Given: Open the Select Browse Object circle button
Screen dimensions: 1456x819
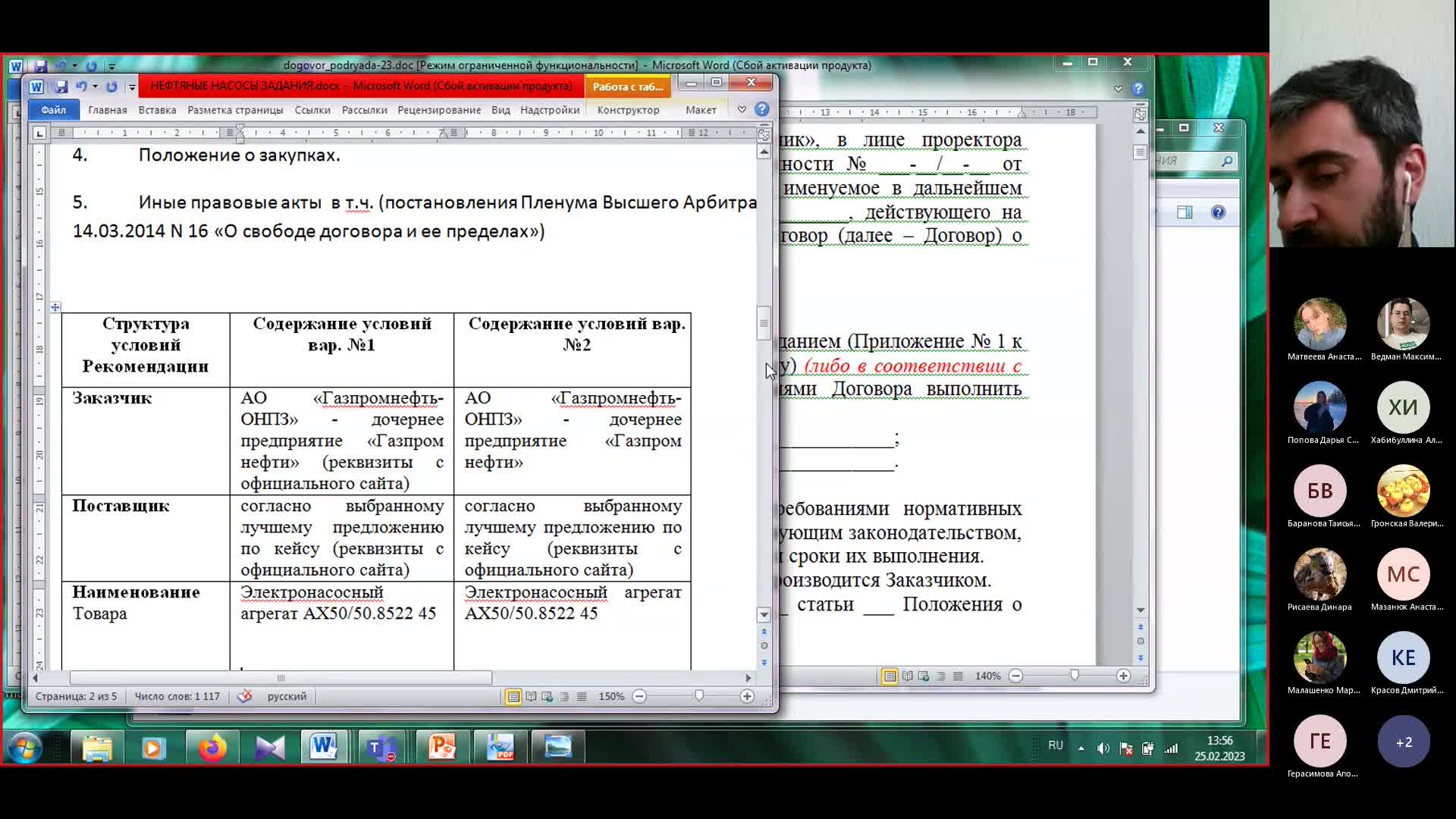Looking at the screenshot, I should (764, 646).
